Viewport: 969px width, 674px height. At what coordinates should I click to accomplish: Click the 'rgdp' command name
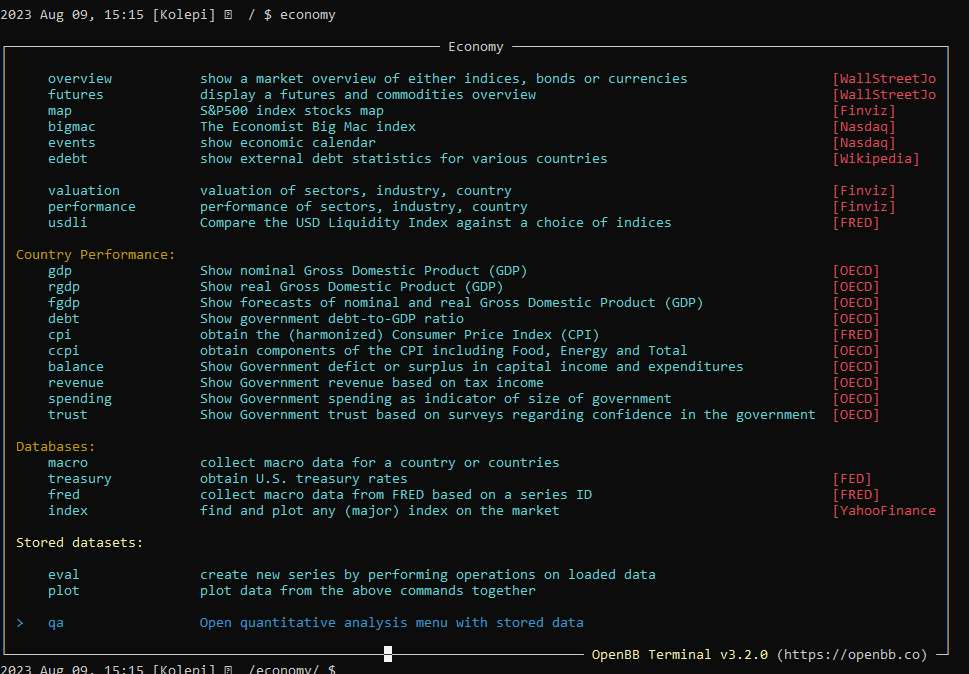tap(64, 287)
